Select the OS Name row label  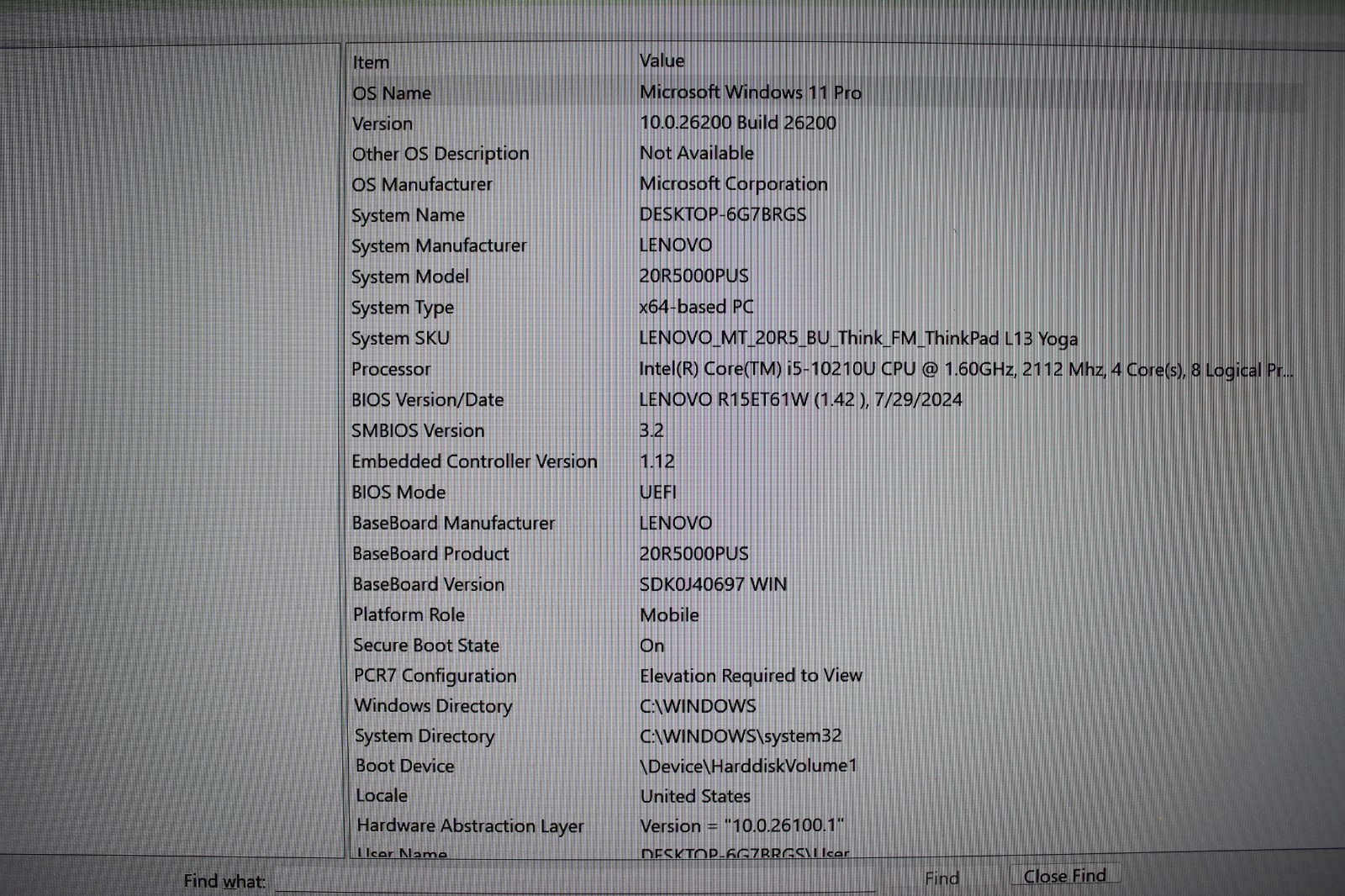pos(392,93)
